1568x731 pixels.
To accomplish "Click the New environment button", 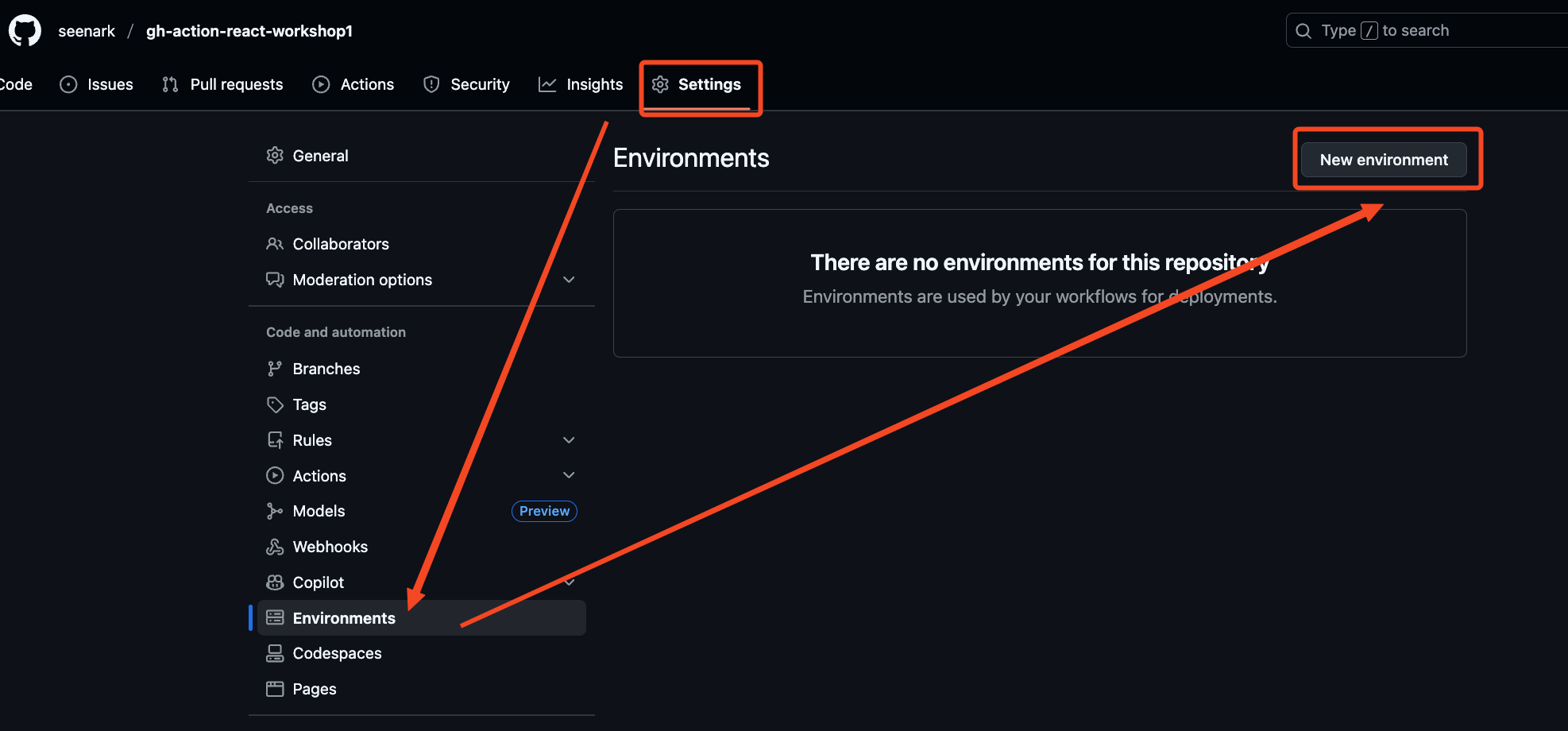I will pyautogui.click(x=1383, y=160).
